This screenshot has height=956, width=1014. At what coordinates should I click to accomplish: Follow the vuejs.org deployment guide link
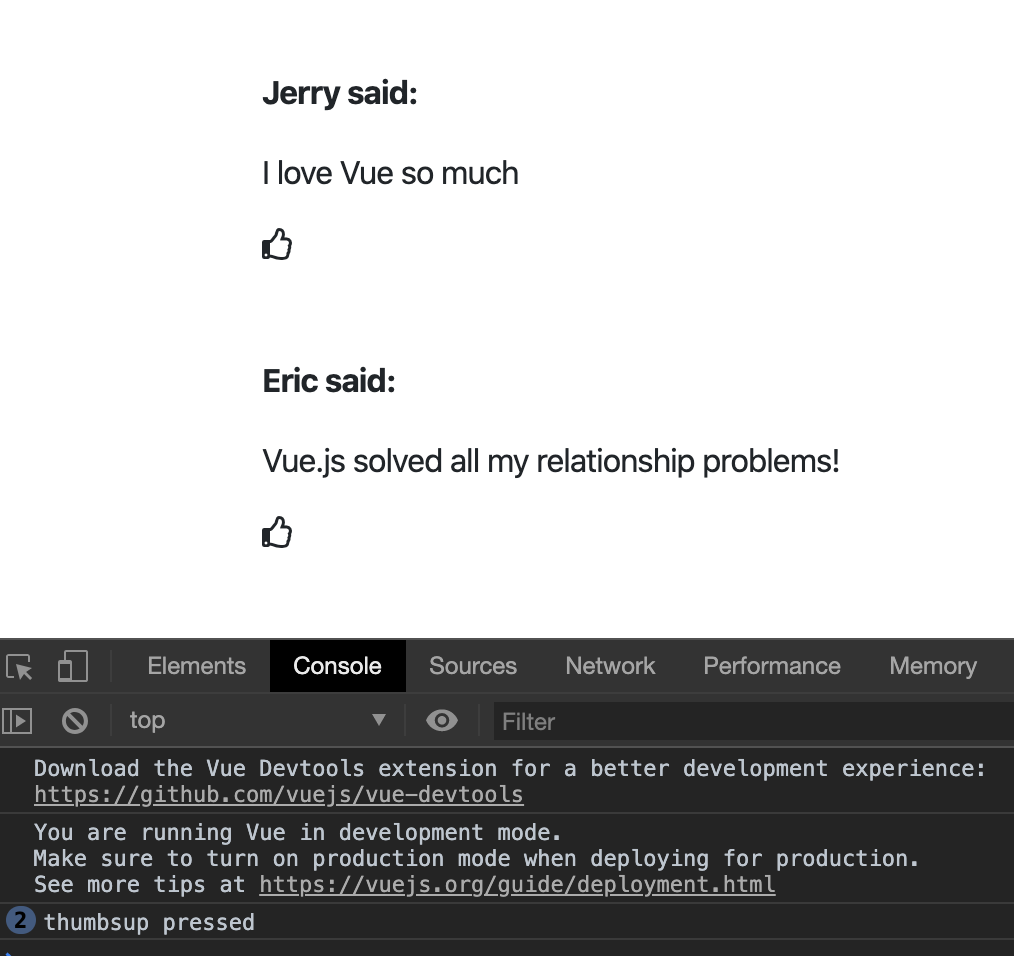pyautogui.click(x=517, y=885)
